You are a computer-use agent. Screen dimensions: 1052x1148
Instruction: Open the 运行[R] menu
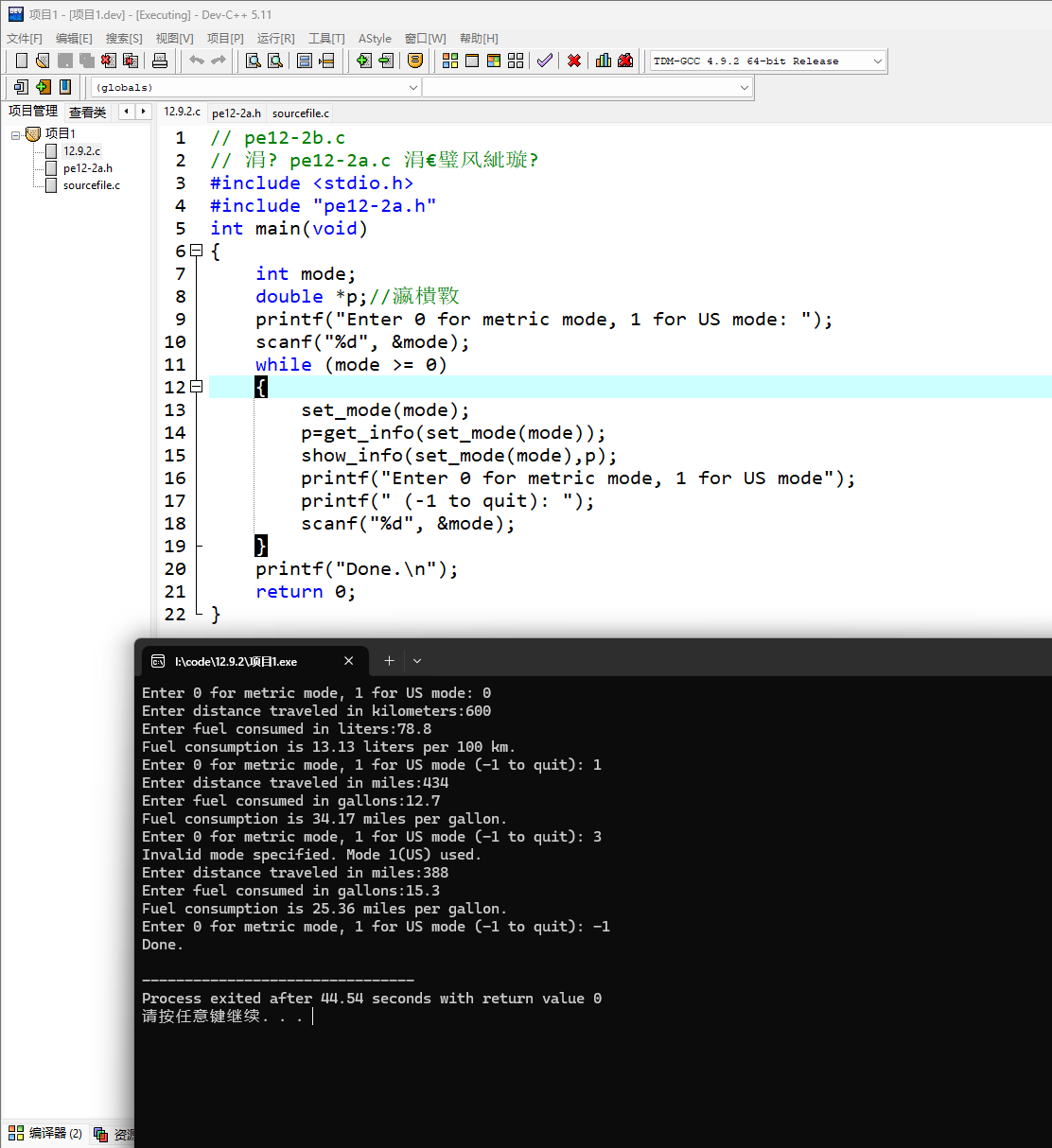(276, 38)
